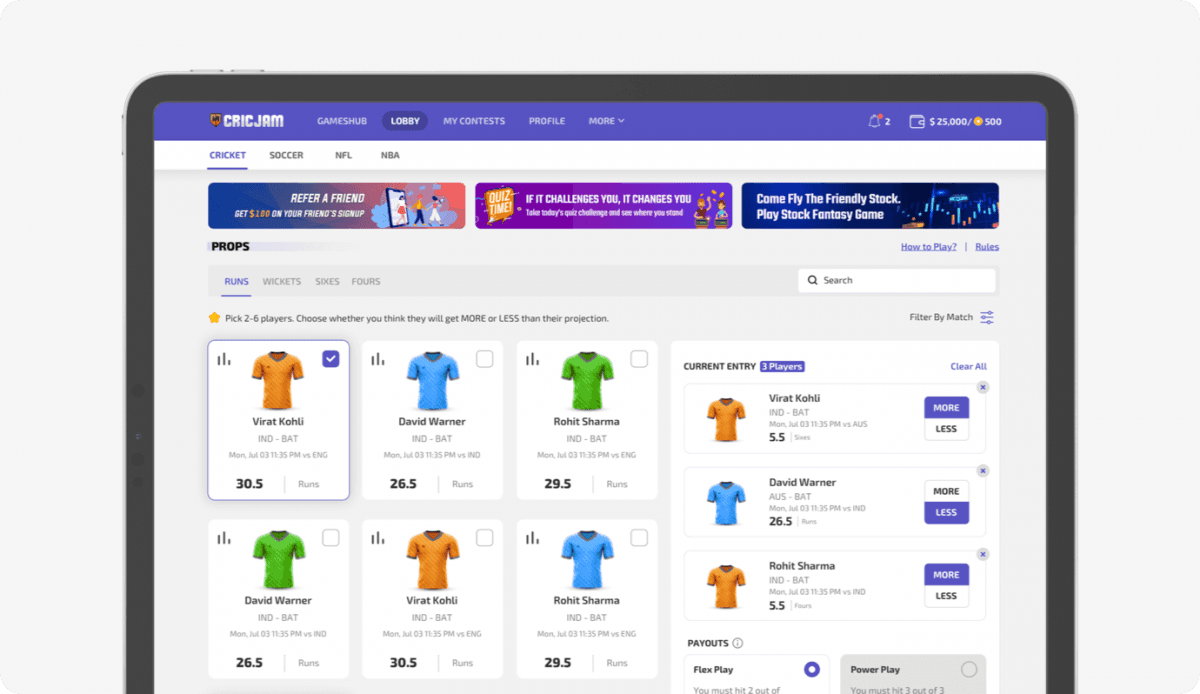The height and width of the screenshot is (694, 1200).
Task: Select the Wickets props tab
Action: 282,281
